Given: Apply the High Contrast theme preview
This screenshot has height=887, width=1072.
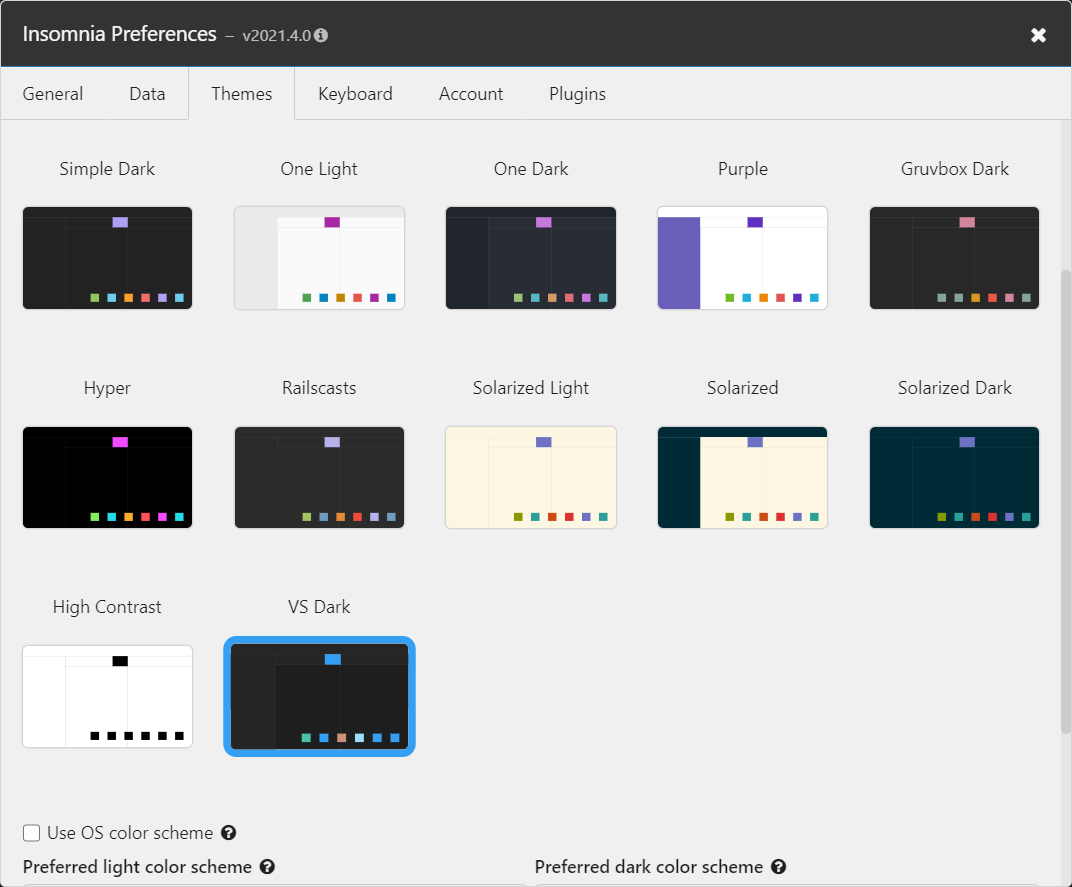Looking at the screenshot, I should pos(107,696).
